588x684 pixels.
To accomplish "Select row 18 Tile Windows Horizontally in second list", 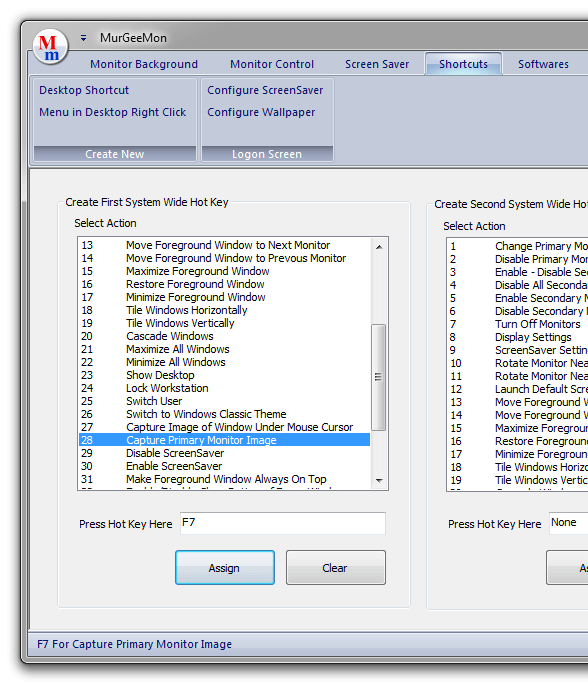I will click(x=518, y=467).
